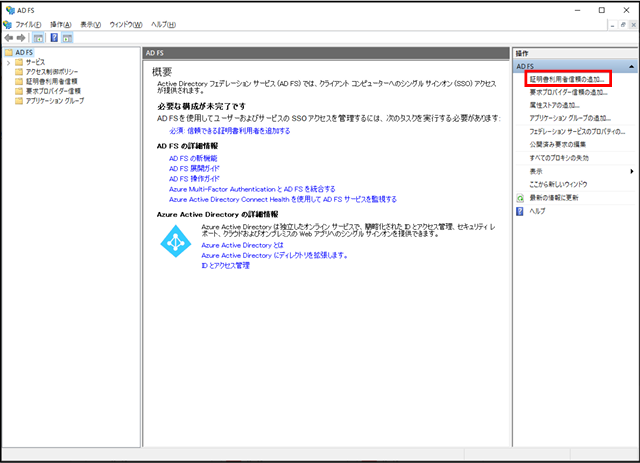Click the 要求プロバイダー信頼 folder icon in the tree
The image size is (640, 463).
pyautogui.click(x=19, y=91)
